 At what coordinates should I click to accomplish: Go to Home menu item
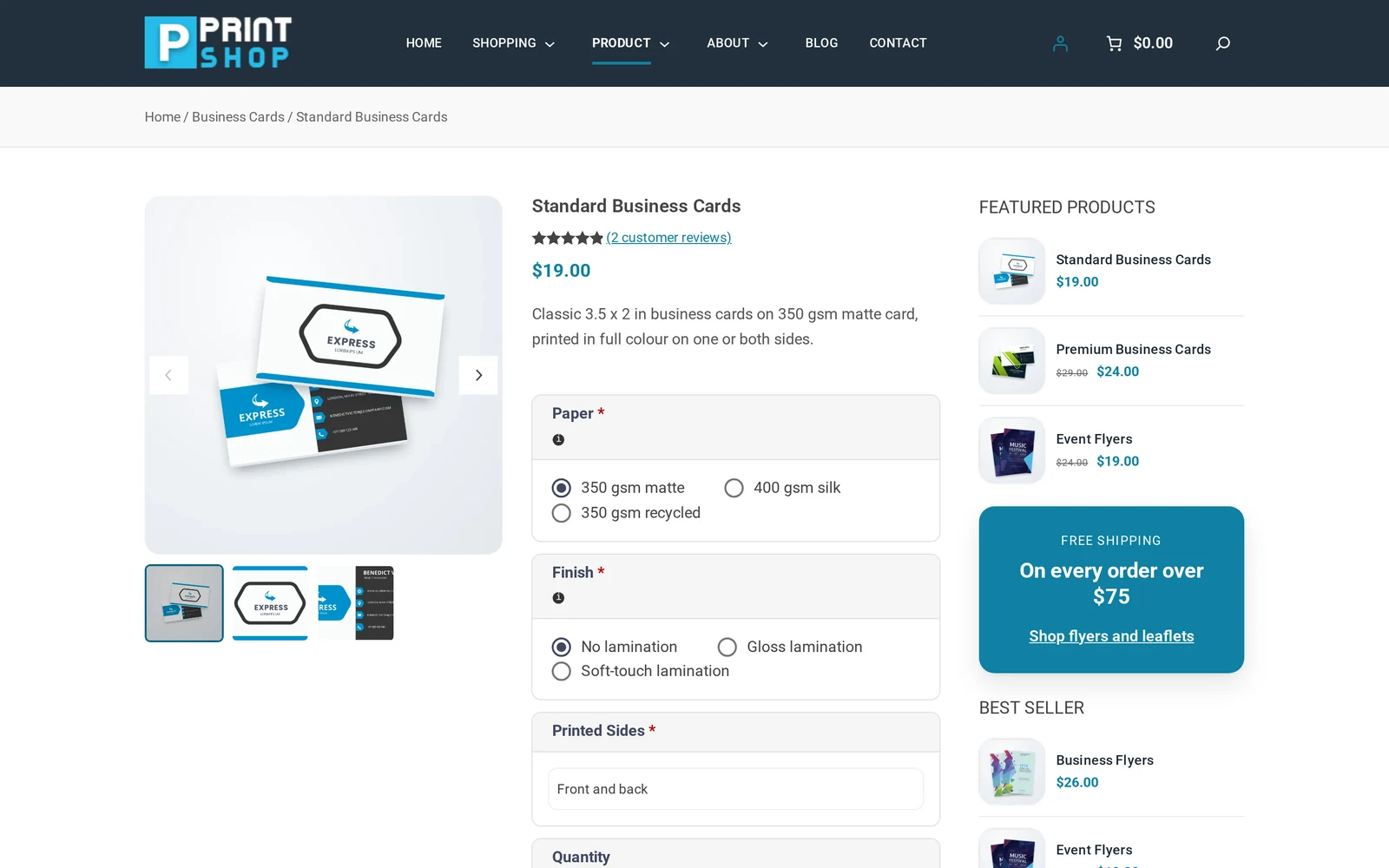pos(424,43)
